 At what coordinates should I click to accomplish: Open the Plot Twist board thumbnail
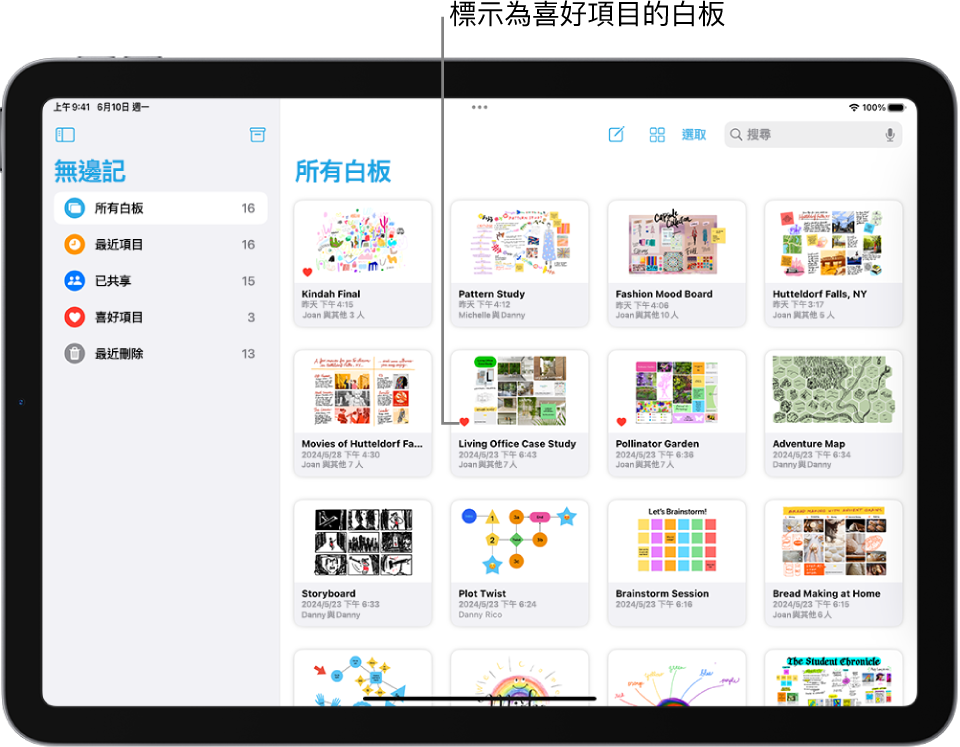[x=520, y=542]
